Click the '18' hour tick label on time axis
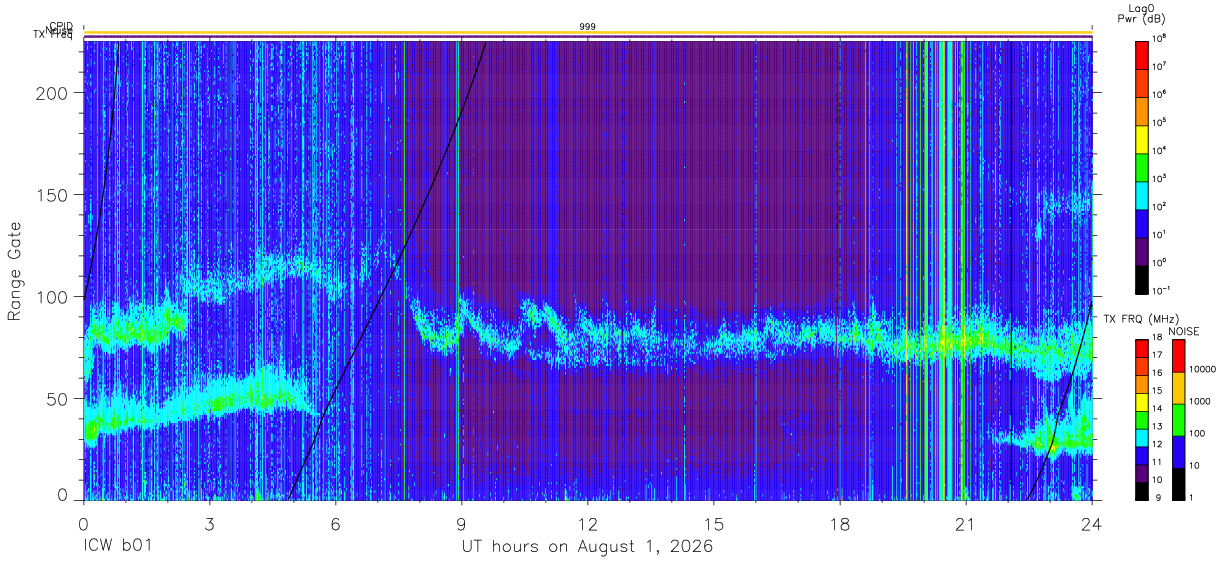This screenshot has height=567, width=1228. pyautogui.click(x=839, y=524)
